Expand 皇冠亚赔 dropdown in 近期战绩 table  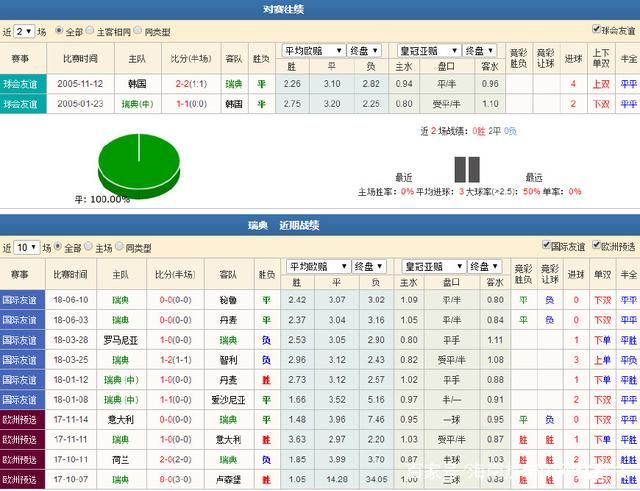pos(431,267)
